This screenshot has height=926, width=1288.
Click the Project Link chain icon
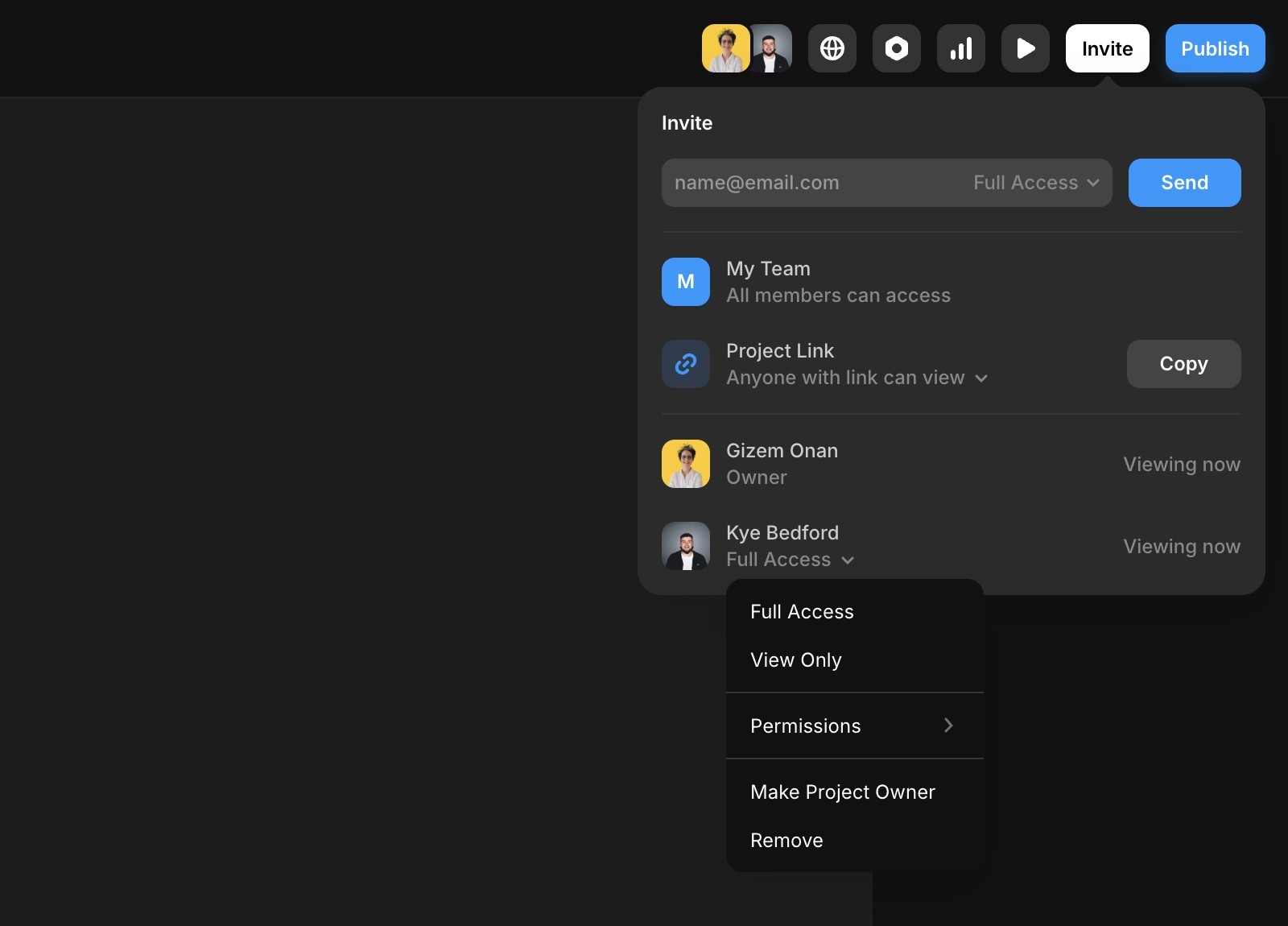[686, 364]
